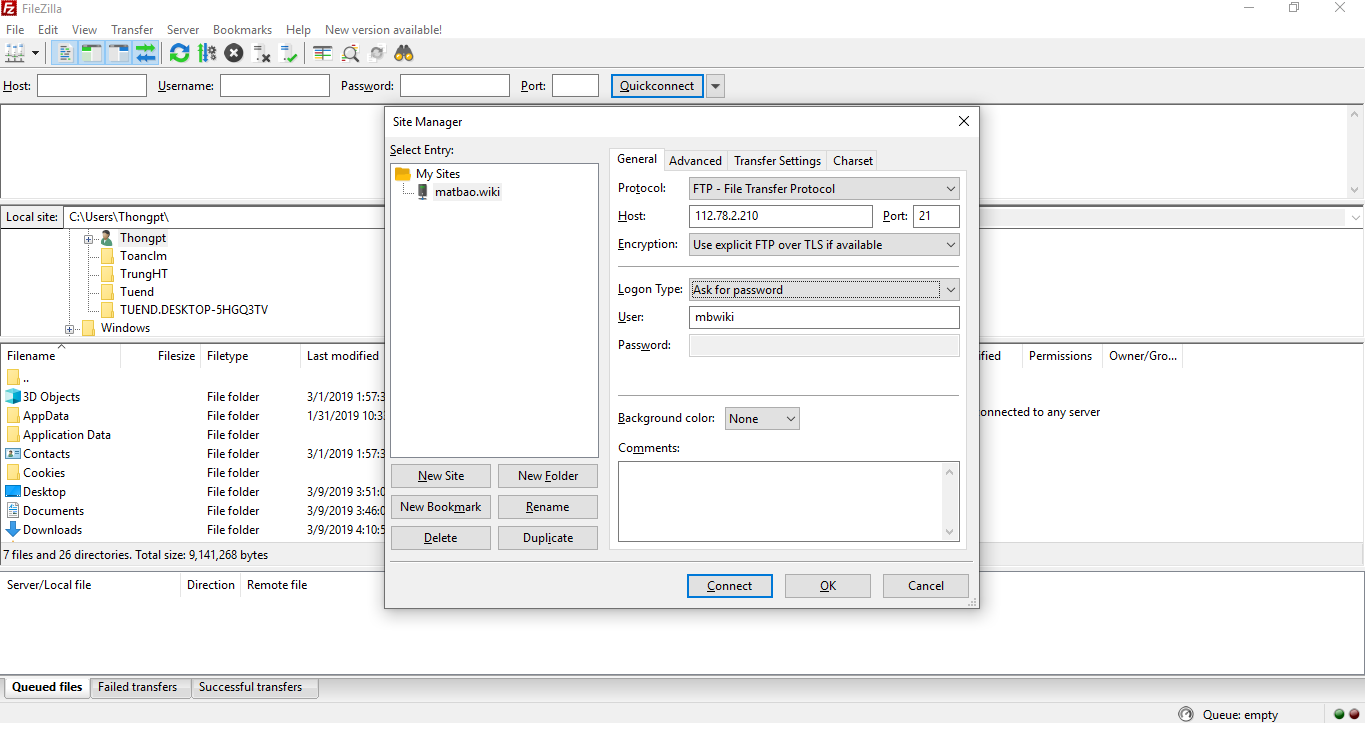Click the cancel current operation icon

pos(234,53)
